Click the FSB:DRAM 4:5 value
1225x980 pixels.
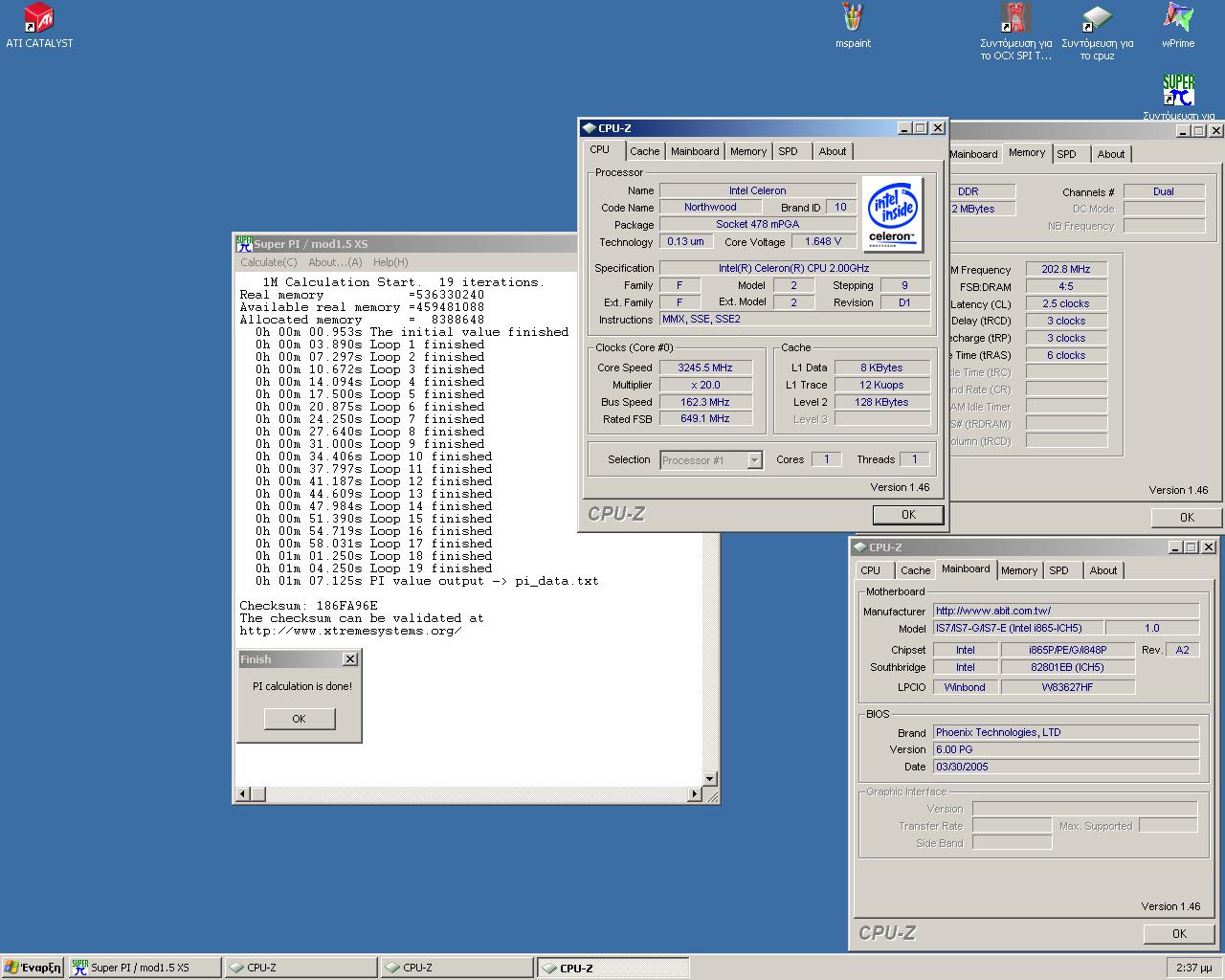coord(1066,286)
